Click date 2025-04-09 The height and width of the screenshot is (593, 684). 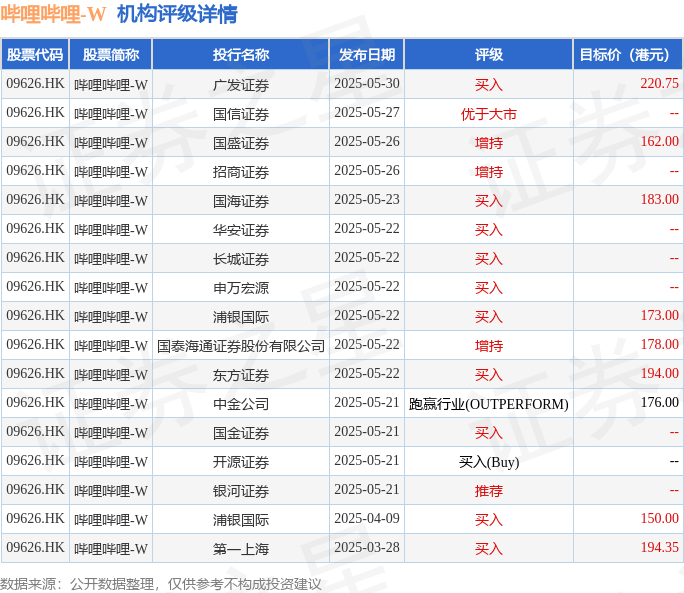click(367, 518)
